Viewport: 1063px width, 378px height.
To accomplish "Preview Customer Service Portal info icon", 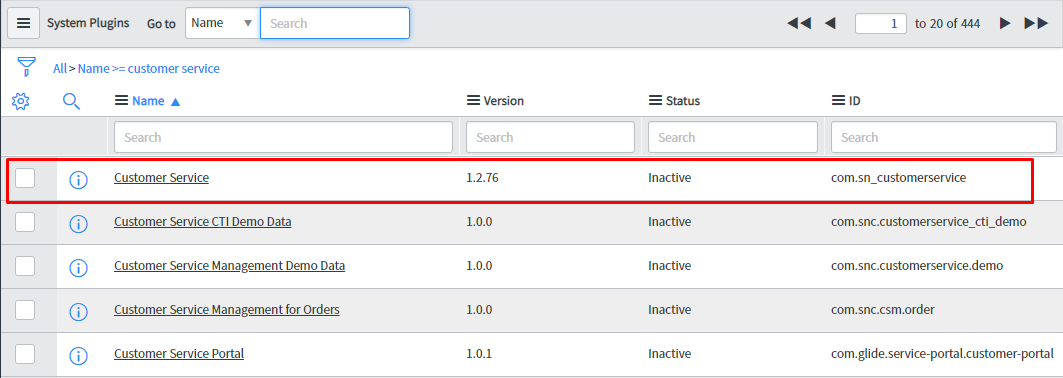I will [79, 355].
